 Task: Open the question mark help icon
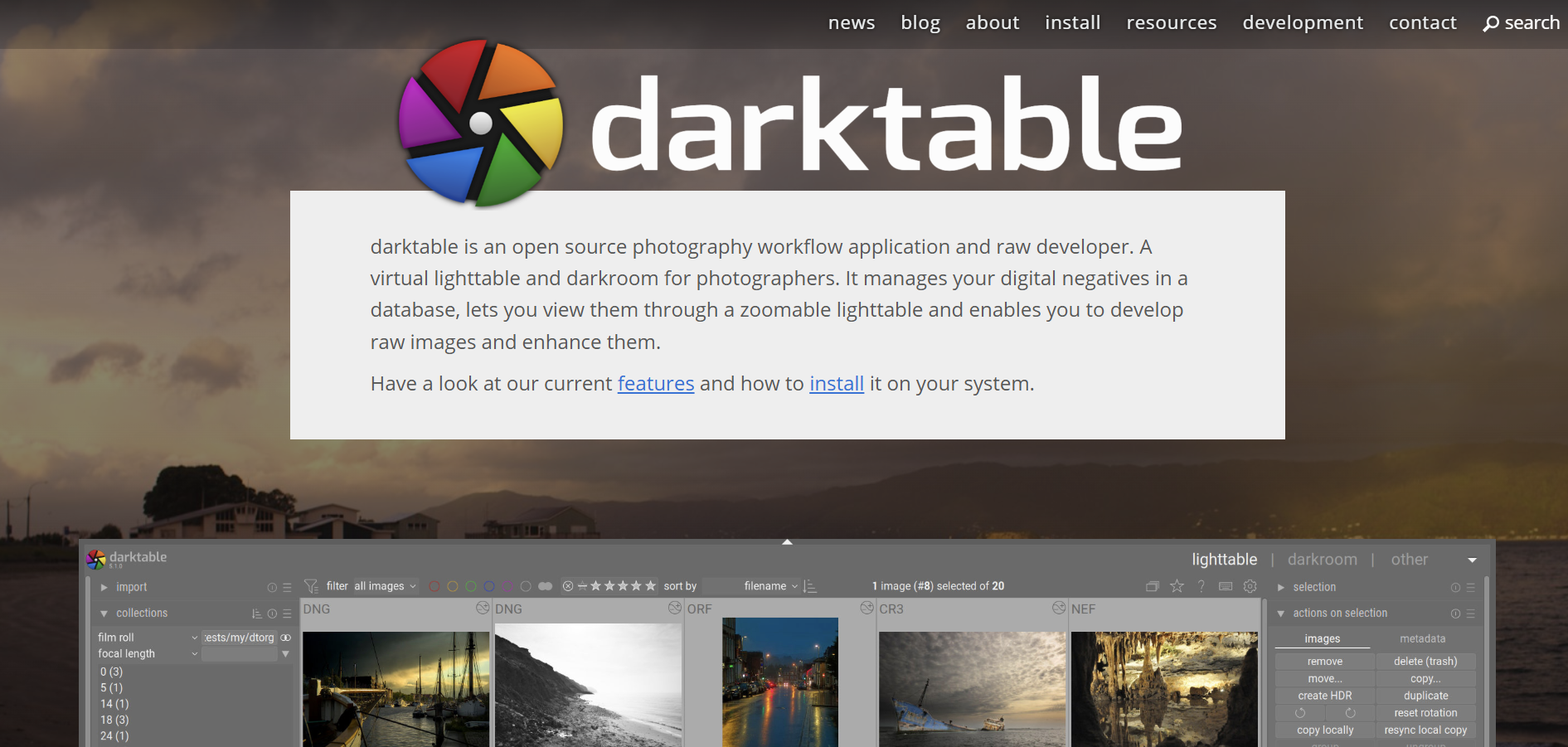1201,586
